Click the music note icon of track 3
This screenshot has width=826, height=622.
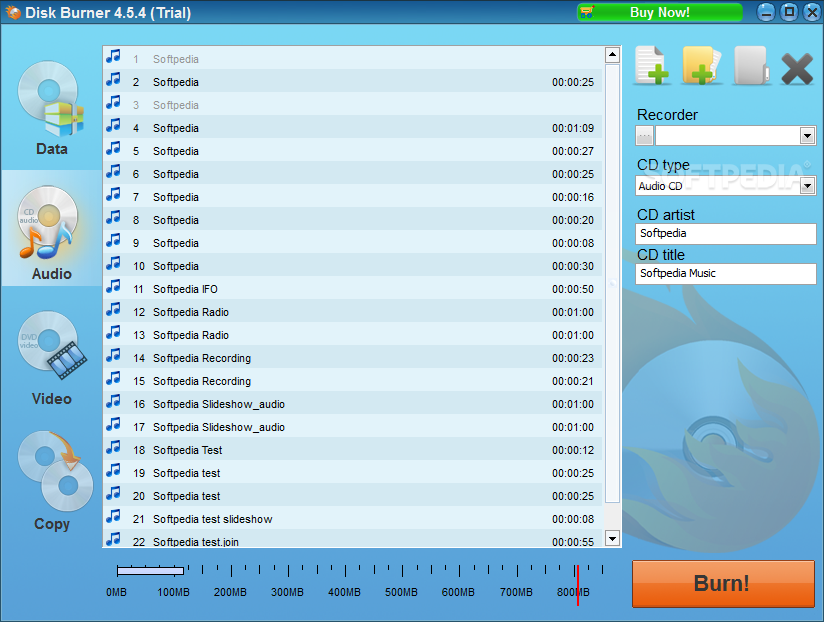[x=113, y=102]
